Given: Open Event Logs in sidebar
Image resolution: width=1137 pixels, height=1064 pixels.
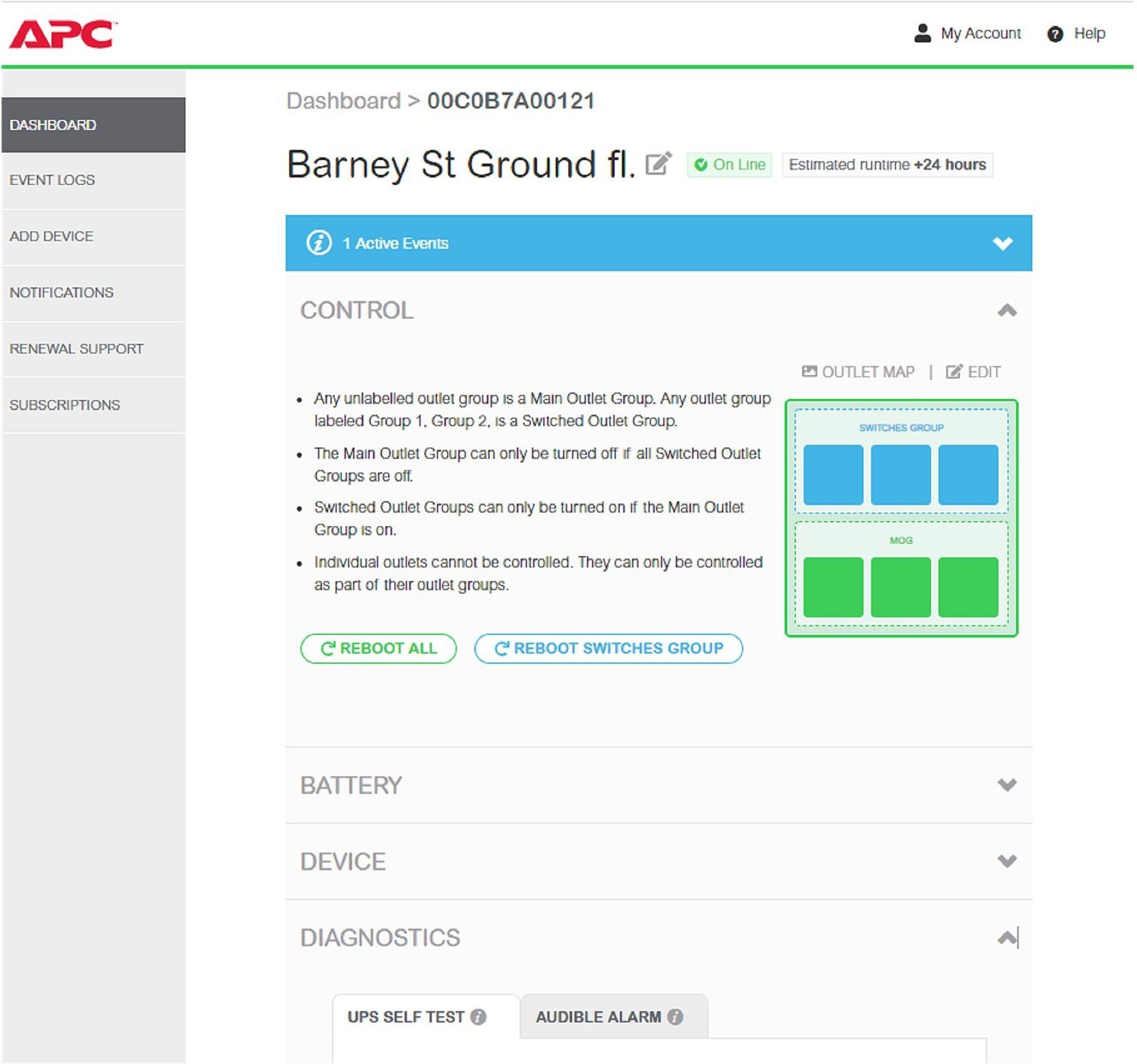Looking at the screenshot, I should pyautogui.click(x=52, y=180).
